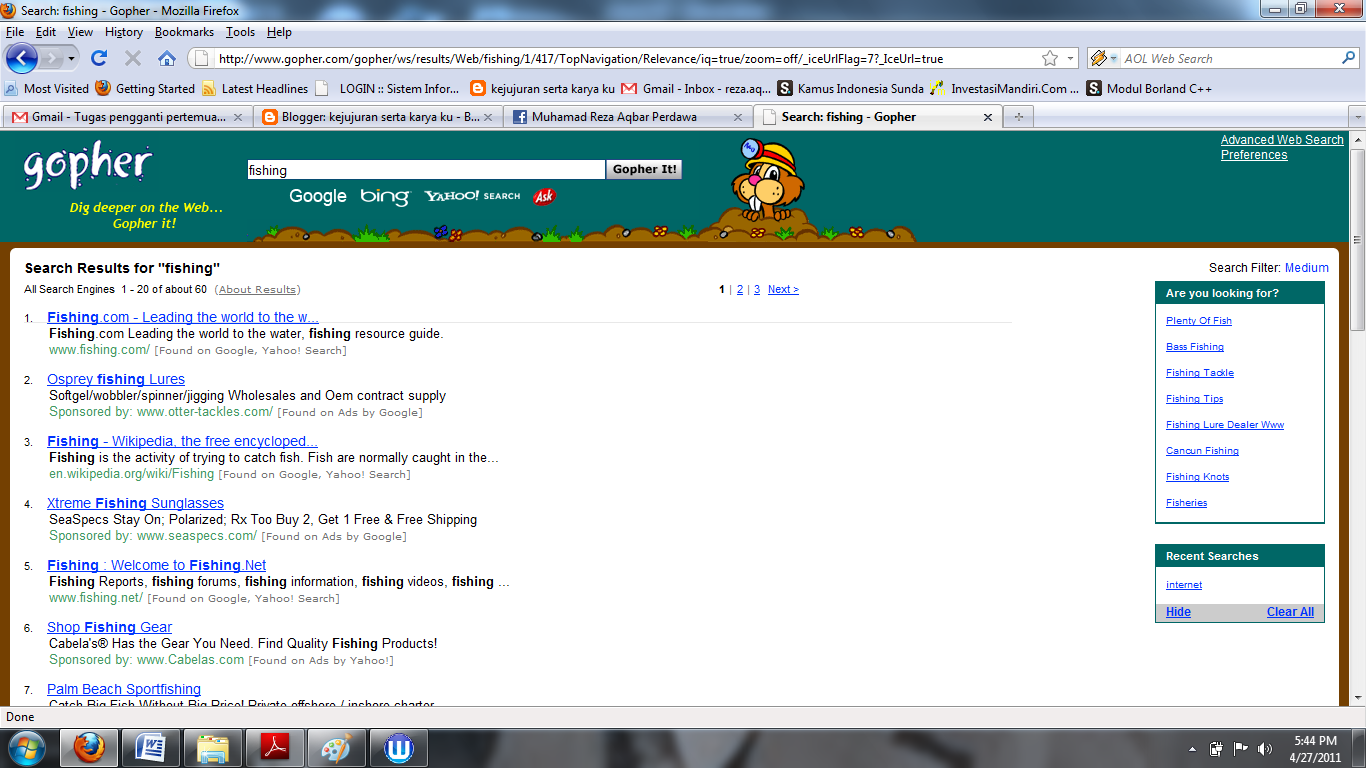Open the recent pages dropdown beside forward
Viewport: 1366px width, 768px height.
pos(73,58)
